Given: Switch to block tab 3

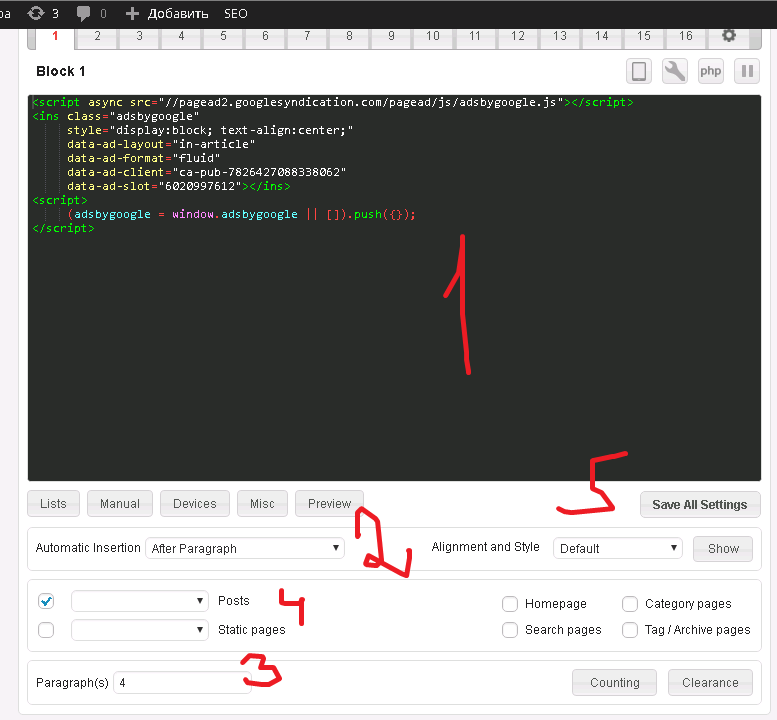Looking at the screenshot, I should click(139, 36).
